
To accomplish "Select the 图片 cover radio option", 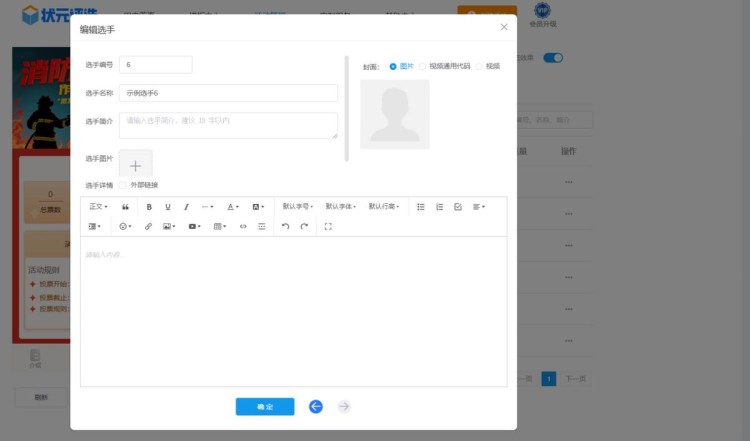I will pyautogui.click(x=393, y=66).
